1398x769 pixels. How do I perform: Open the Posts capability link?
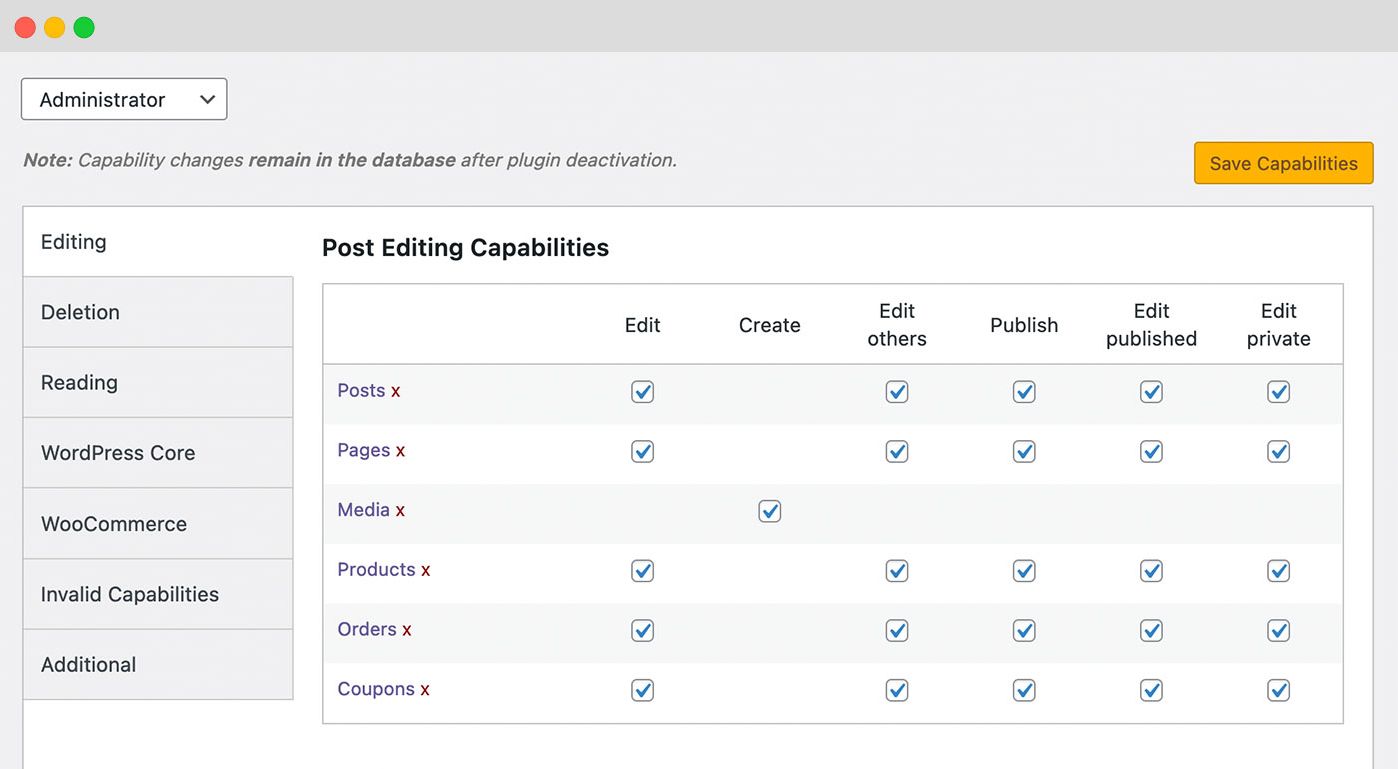coord(359,390)
